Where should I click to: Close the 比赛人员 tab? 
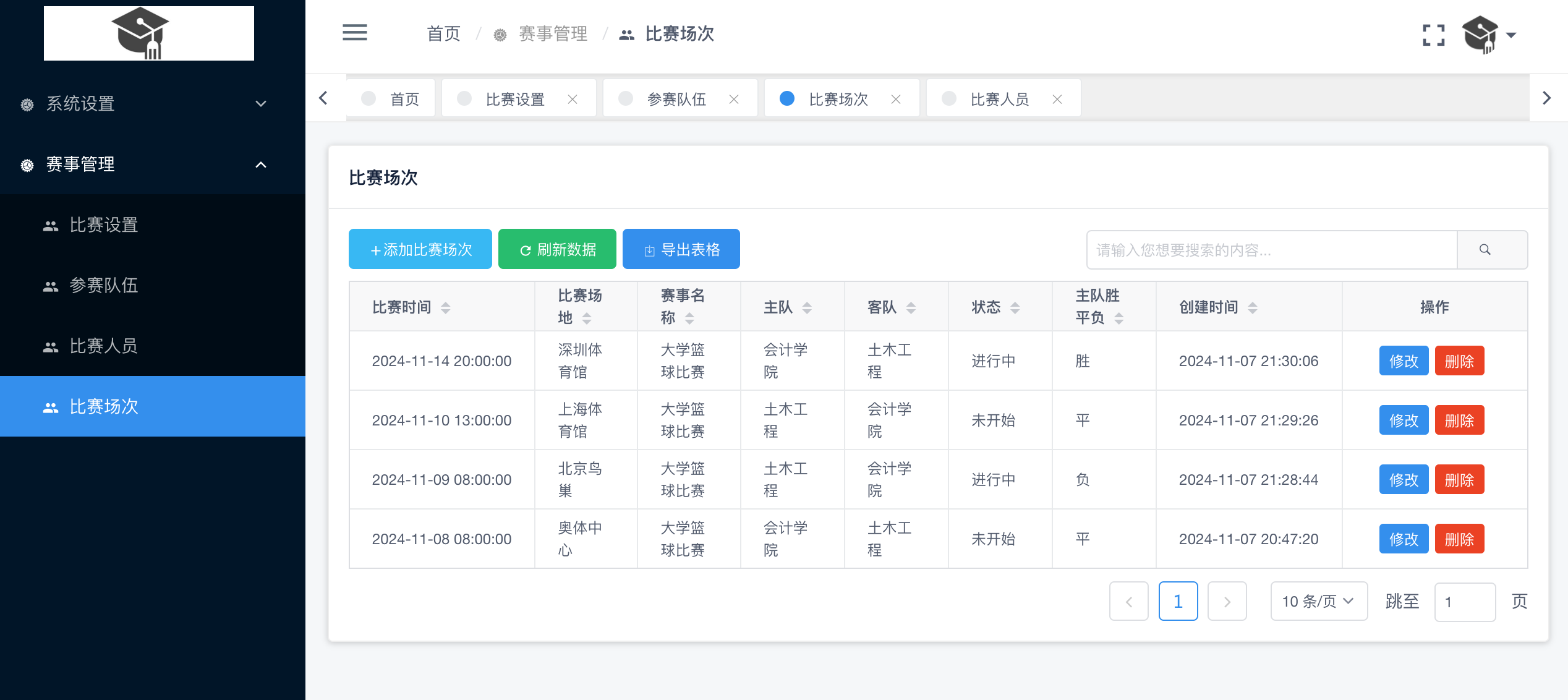[1057, 99]
